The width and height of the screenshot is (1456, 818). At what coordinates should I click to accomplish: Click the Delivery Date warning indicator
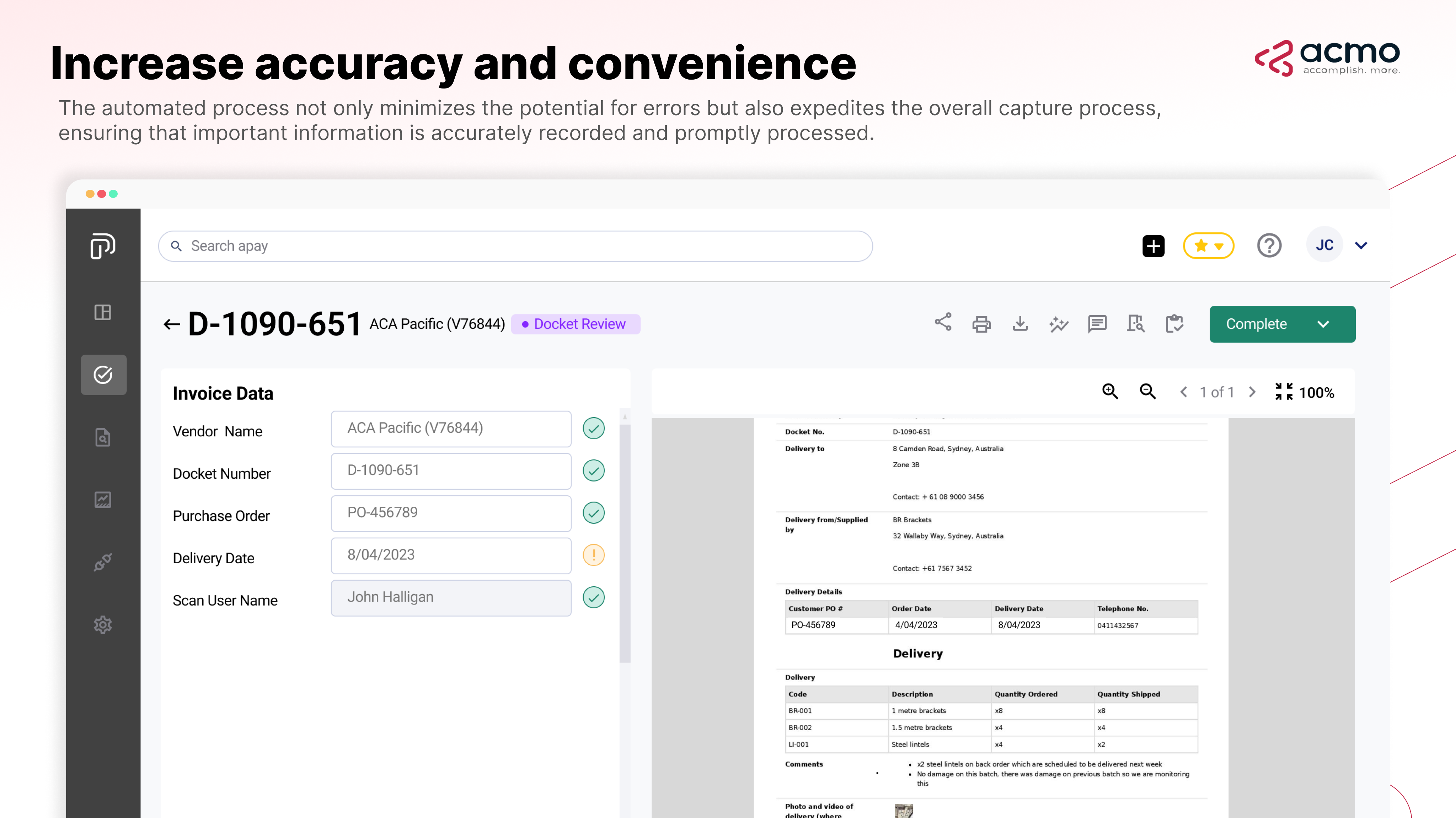coord(594,555)
